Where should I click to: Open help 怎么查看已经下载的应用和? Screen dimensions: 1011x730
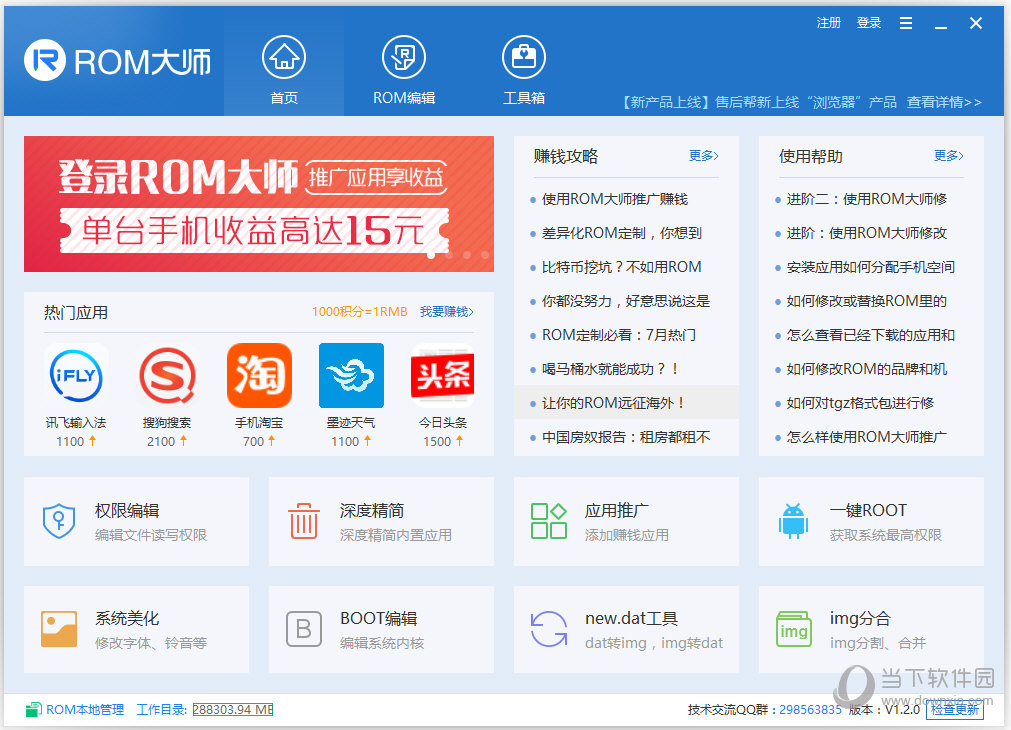coord(870,335)
